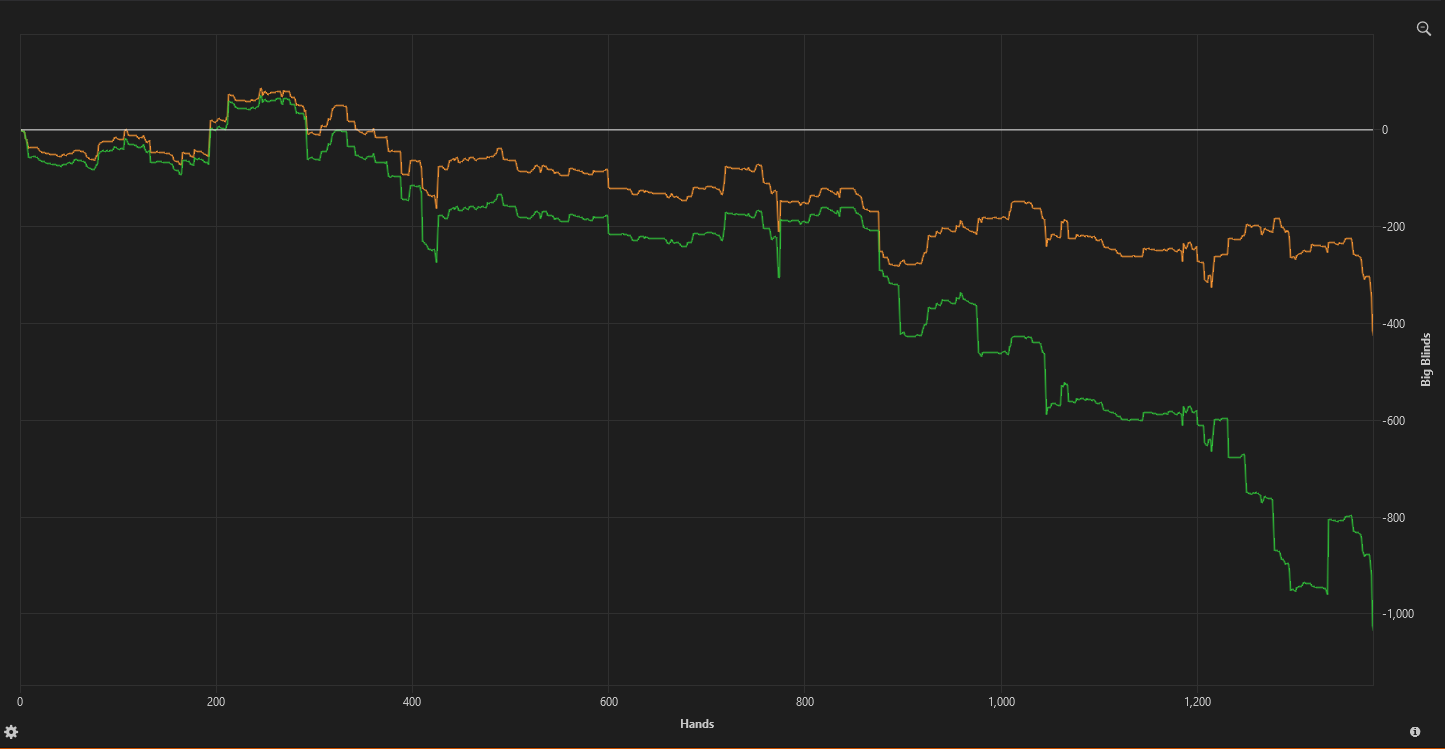Click the -1,000 label on Big Blinds axis
Viewport: 1445px width, 749px height.
(1395, 614)
